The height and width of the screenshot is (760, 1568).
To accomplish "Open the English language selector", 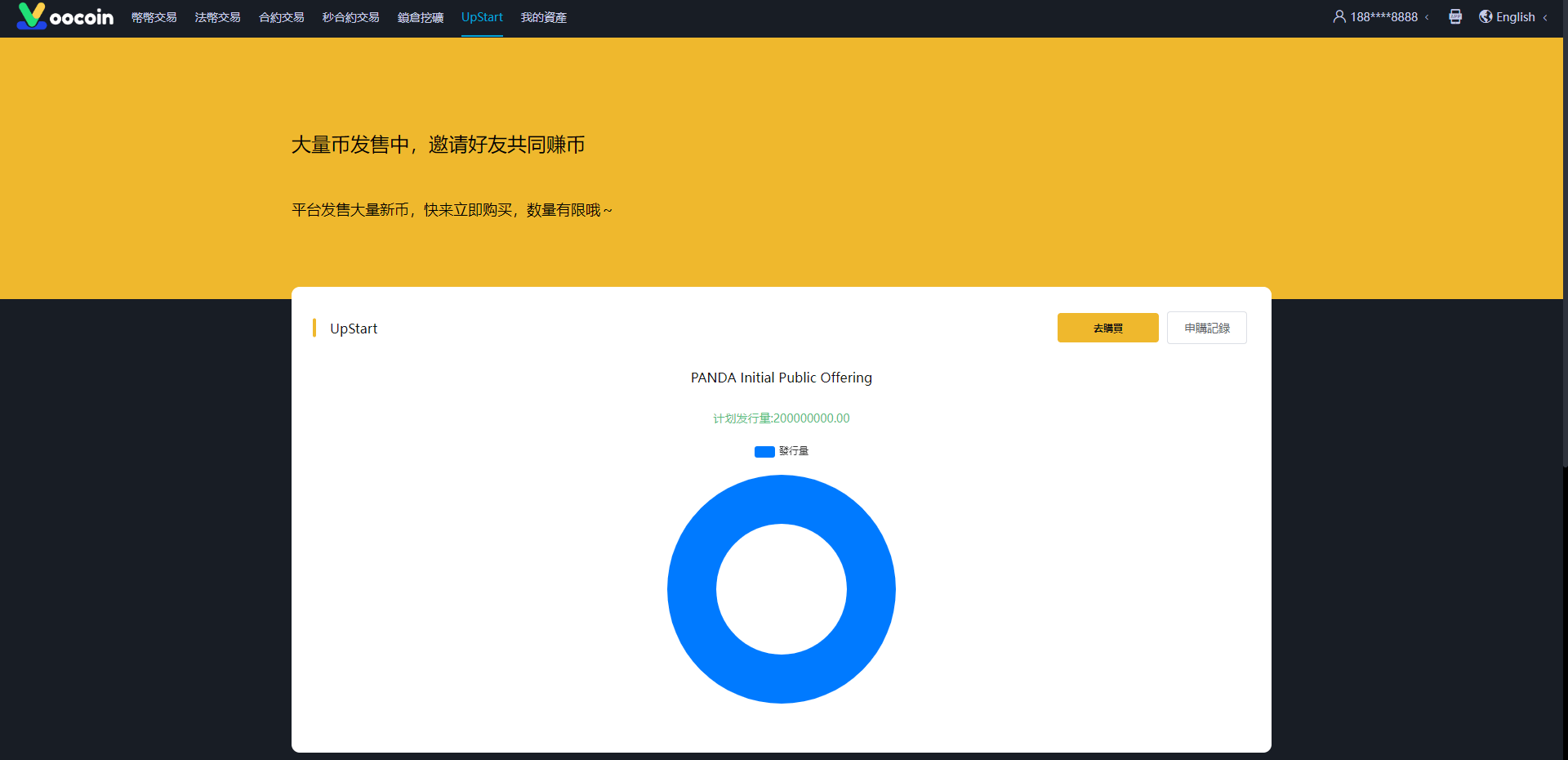I will [1515, 17].
